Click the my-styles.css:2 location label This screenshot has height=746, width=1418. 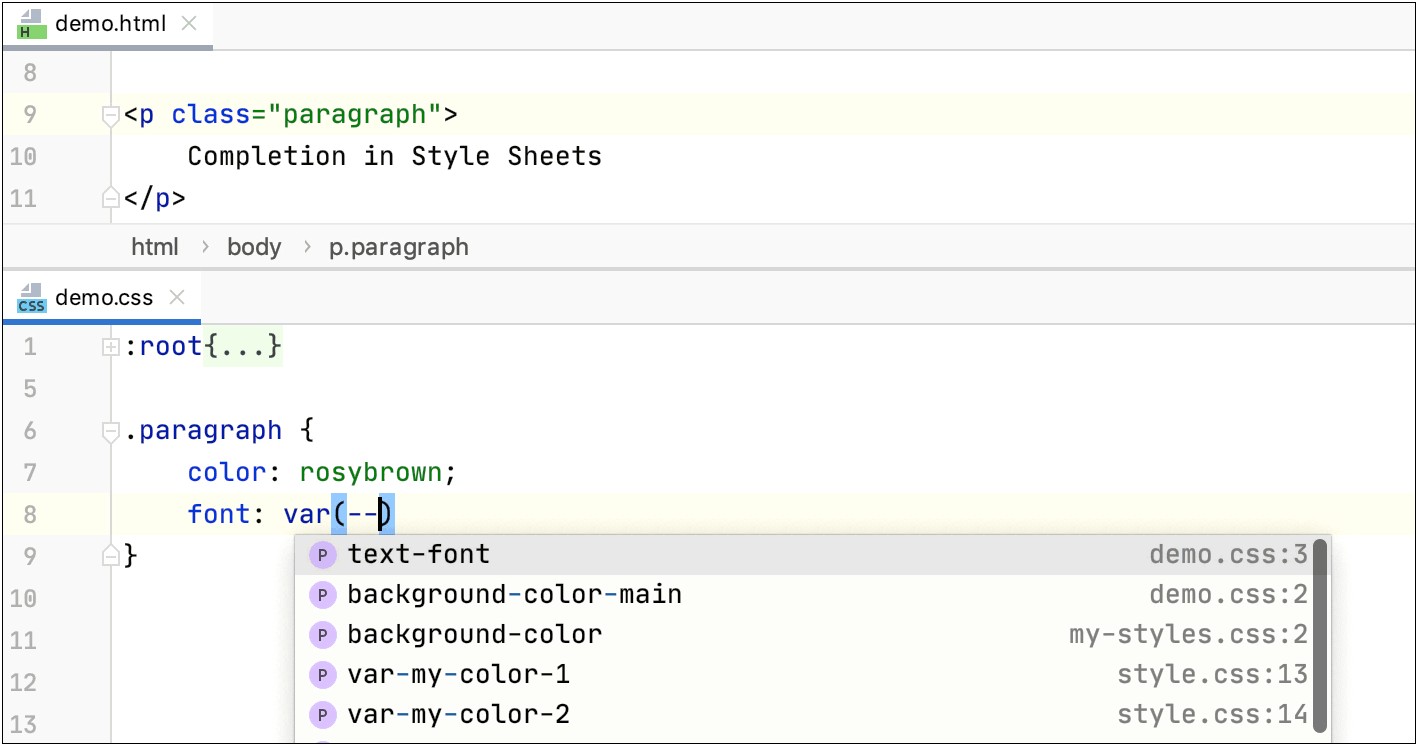(x=1188, y=636)
